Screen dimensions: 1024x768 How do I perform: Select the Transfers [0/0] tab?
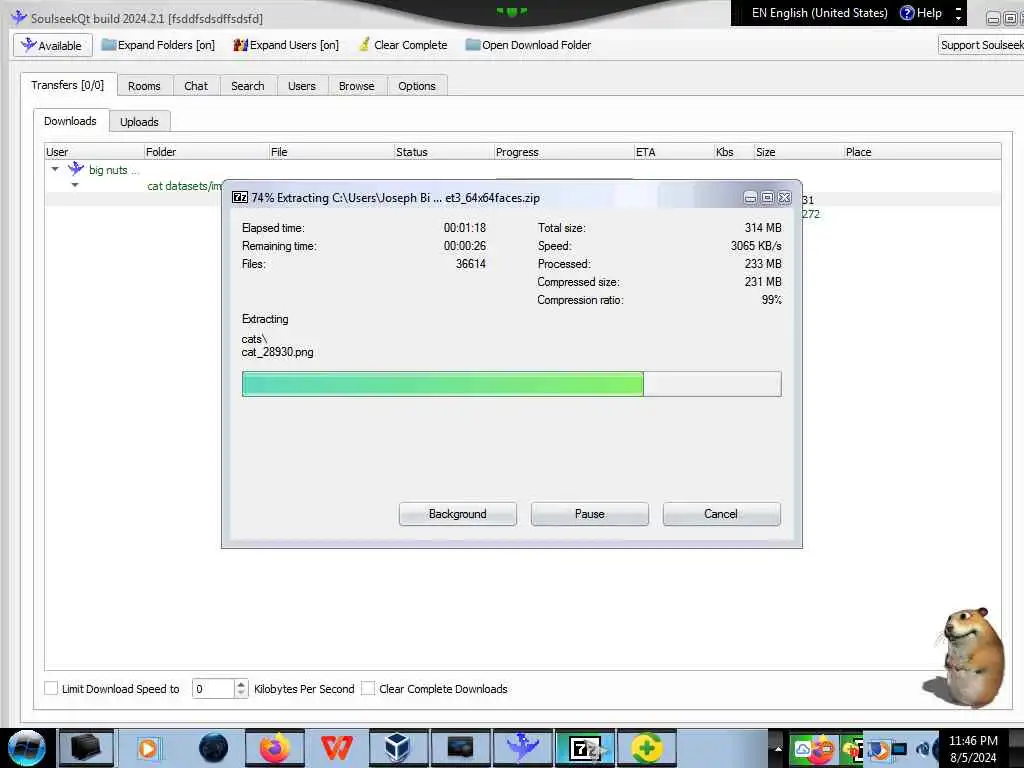(68, 85)
